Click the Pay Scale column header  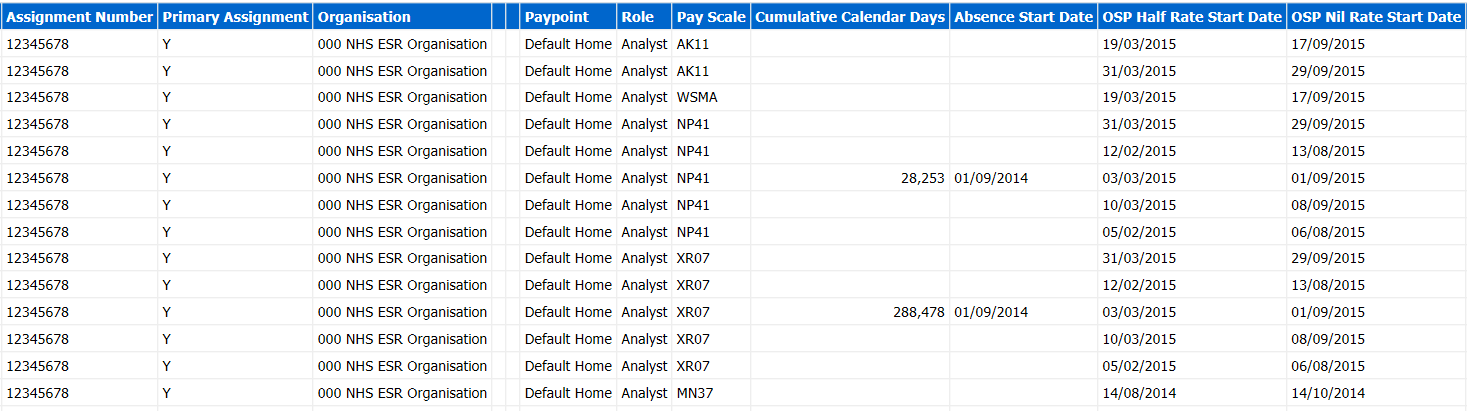click(x=710, y=17)
